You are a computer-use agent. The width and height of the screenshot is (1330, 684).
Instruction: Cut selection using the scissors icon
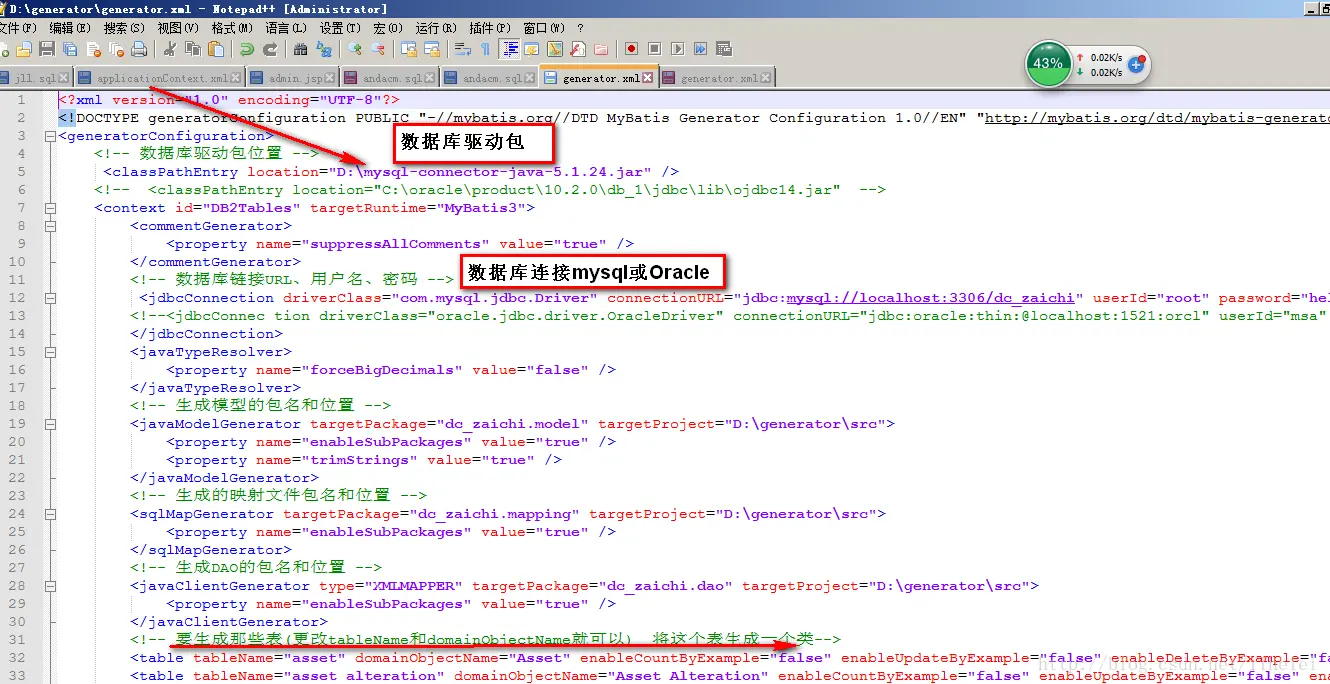tap(169, 48)
